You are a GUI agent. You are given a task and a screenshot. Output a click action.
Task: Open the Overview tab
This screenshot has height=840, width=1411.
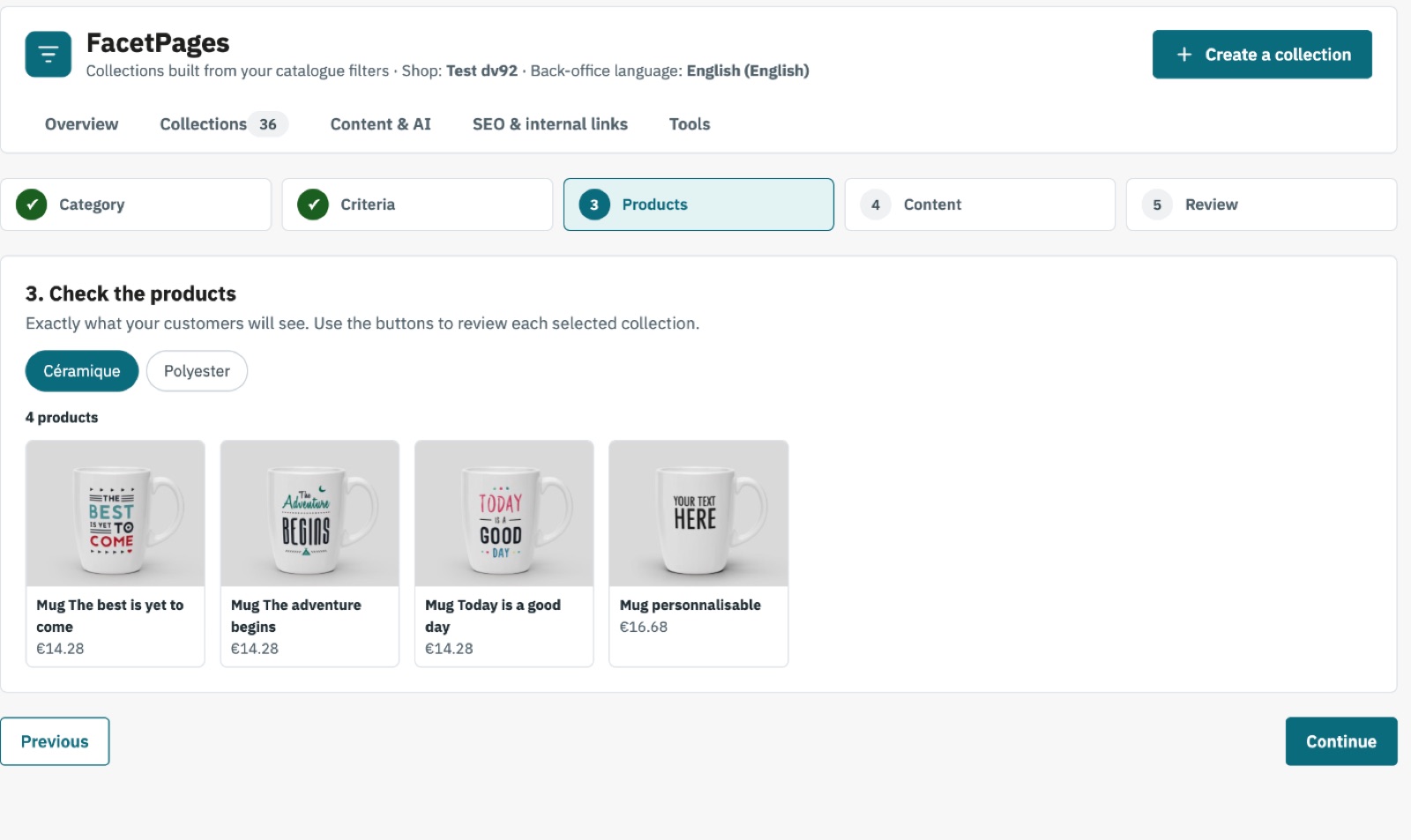pos(81,124)
